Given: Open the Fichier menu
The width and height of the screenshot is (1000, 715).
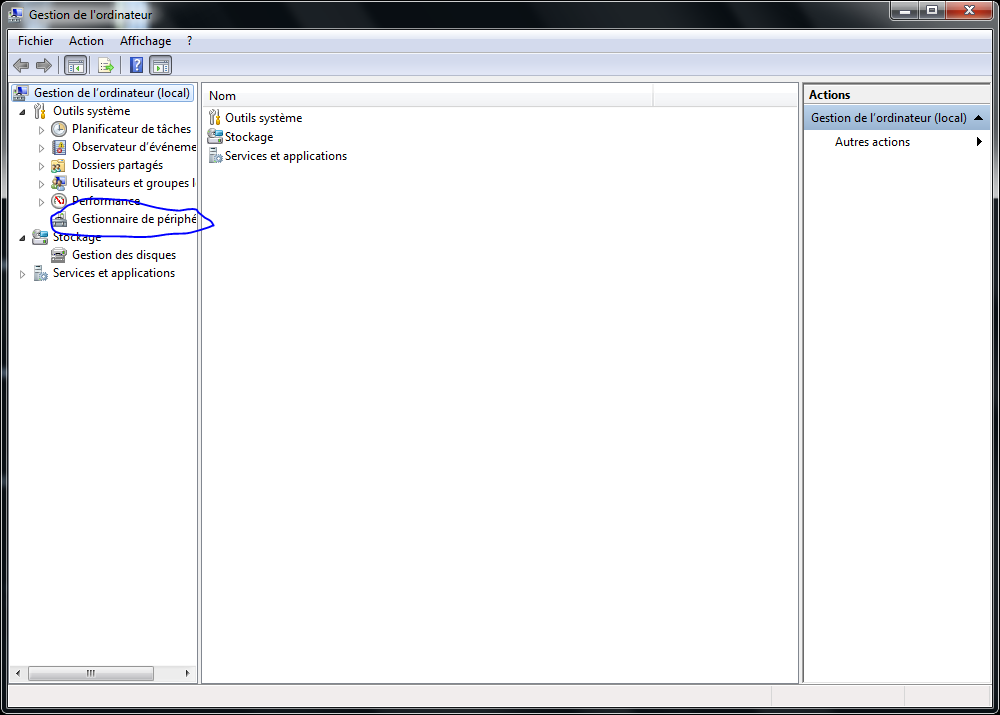Looking at the screenshot, I should pos(35,40).
